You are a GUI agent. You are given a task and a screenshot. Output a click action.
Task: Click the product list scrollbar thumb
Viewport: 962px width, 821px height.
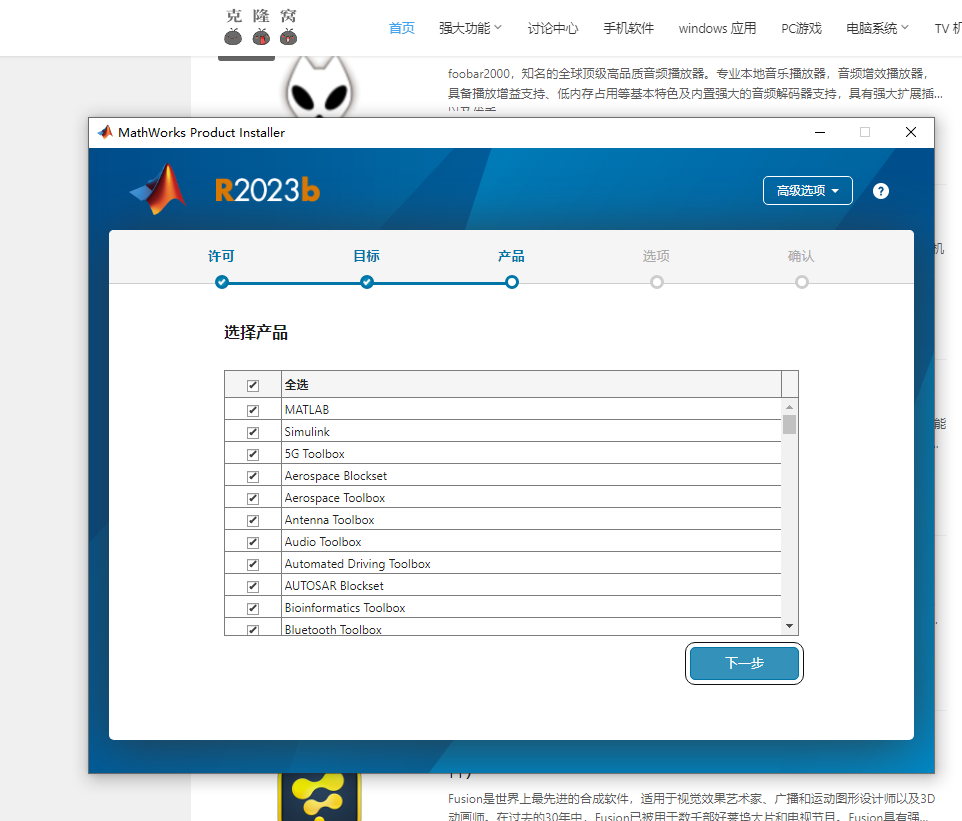790,425
